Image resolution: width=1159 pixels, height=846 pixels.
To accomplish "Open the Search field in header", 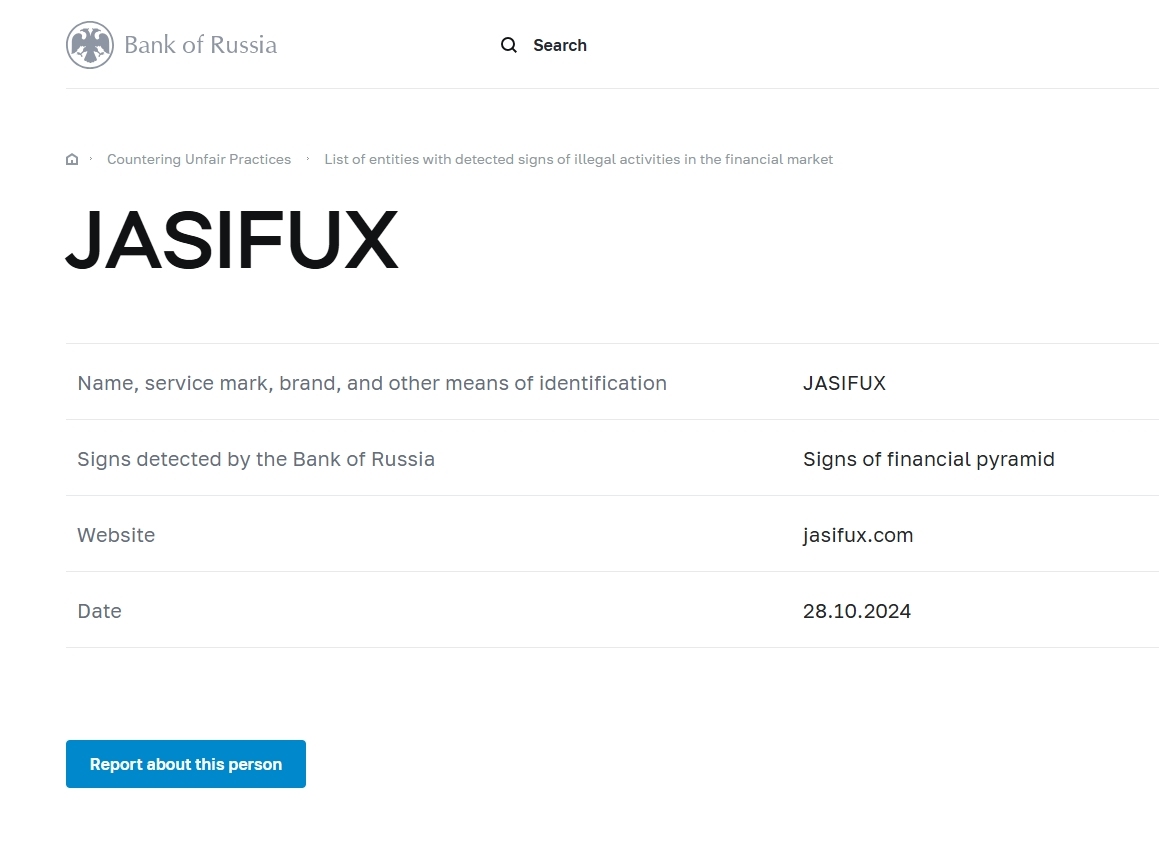I will coord(544,45).
